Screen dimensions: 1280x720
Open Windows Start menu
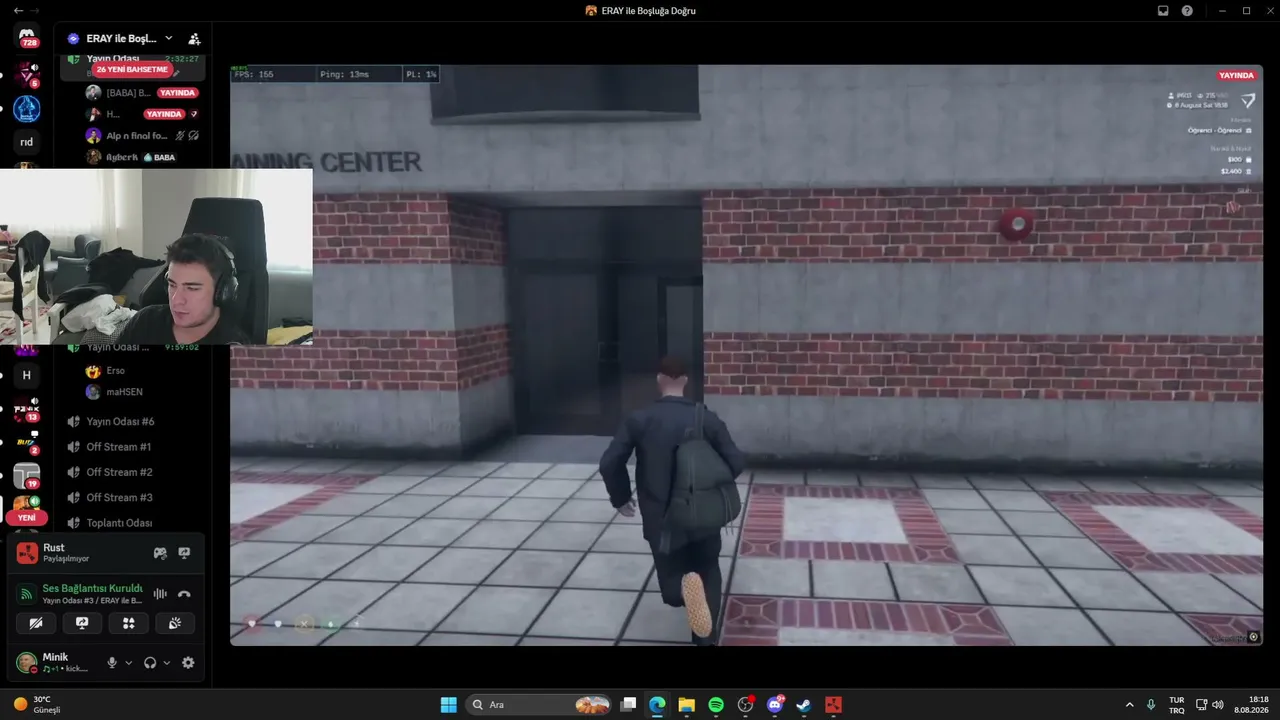[x=449, y=705]
